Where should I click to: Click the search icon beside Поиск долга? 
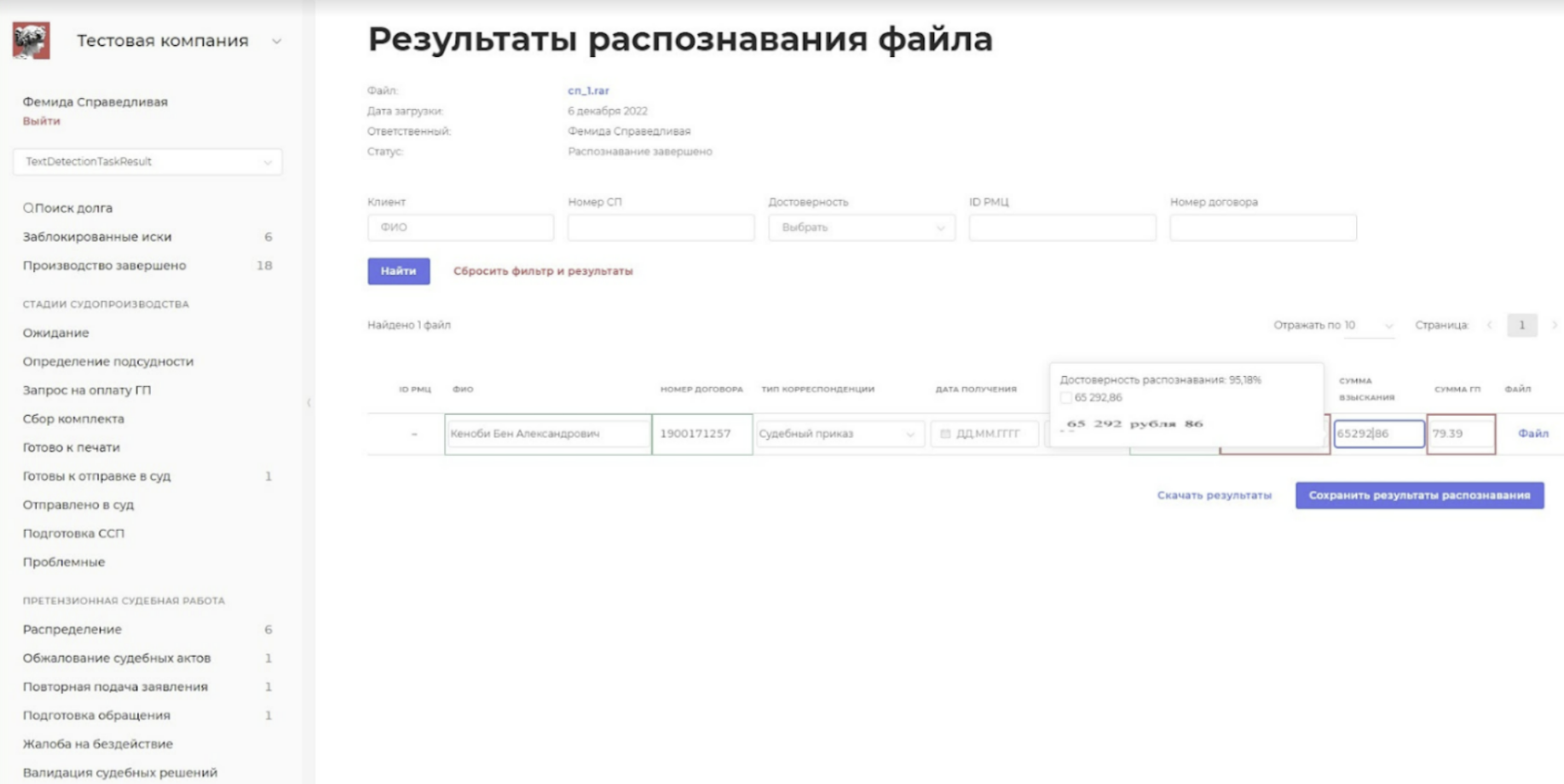click(28, 208)
